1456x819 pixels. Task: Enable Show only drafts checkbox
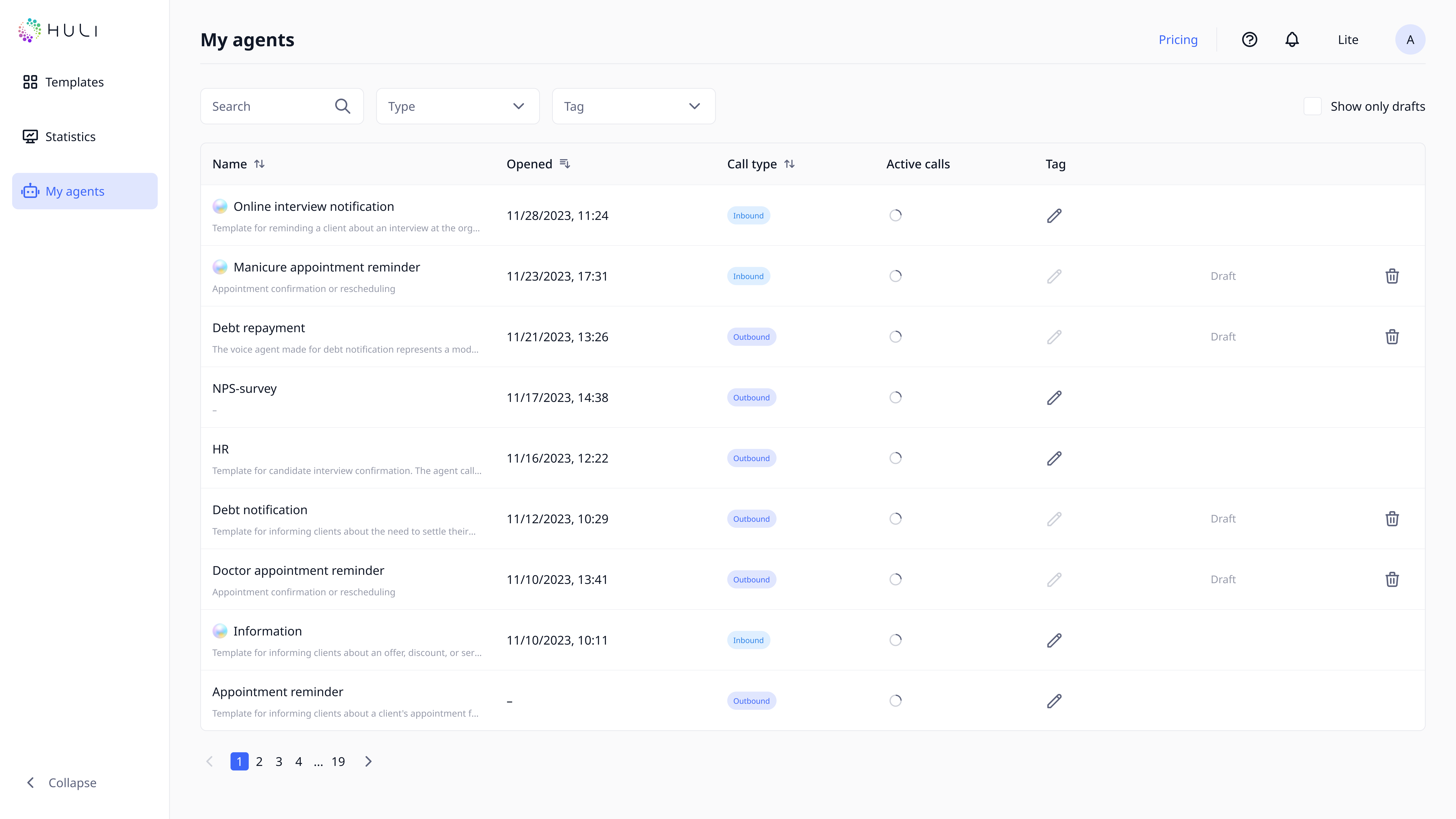pos(1312,106)
